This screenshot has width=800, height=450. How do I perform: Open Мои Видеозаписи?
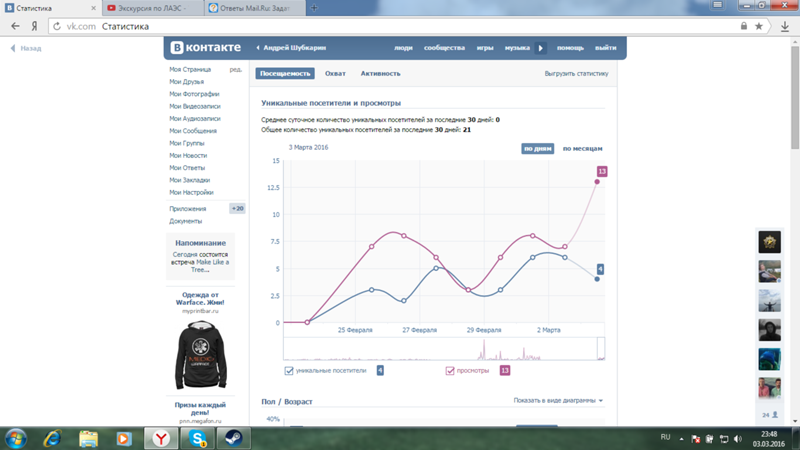point(194,106)
